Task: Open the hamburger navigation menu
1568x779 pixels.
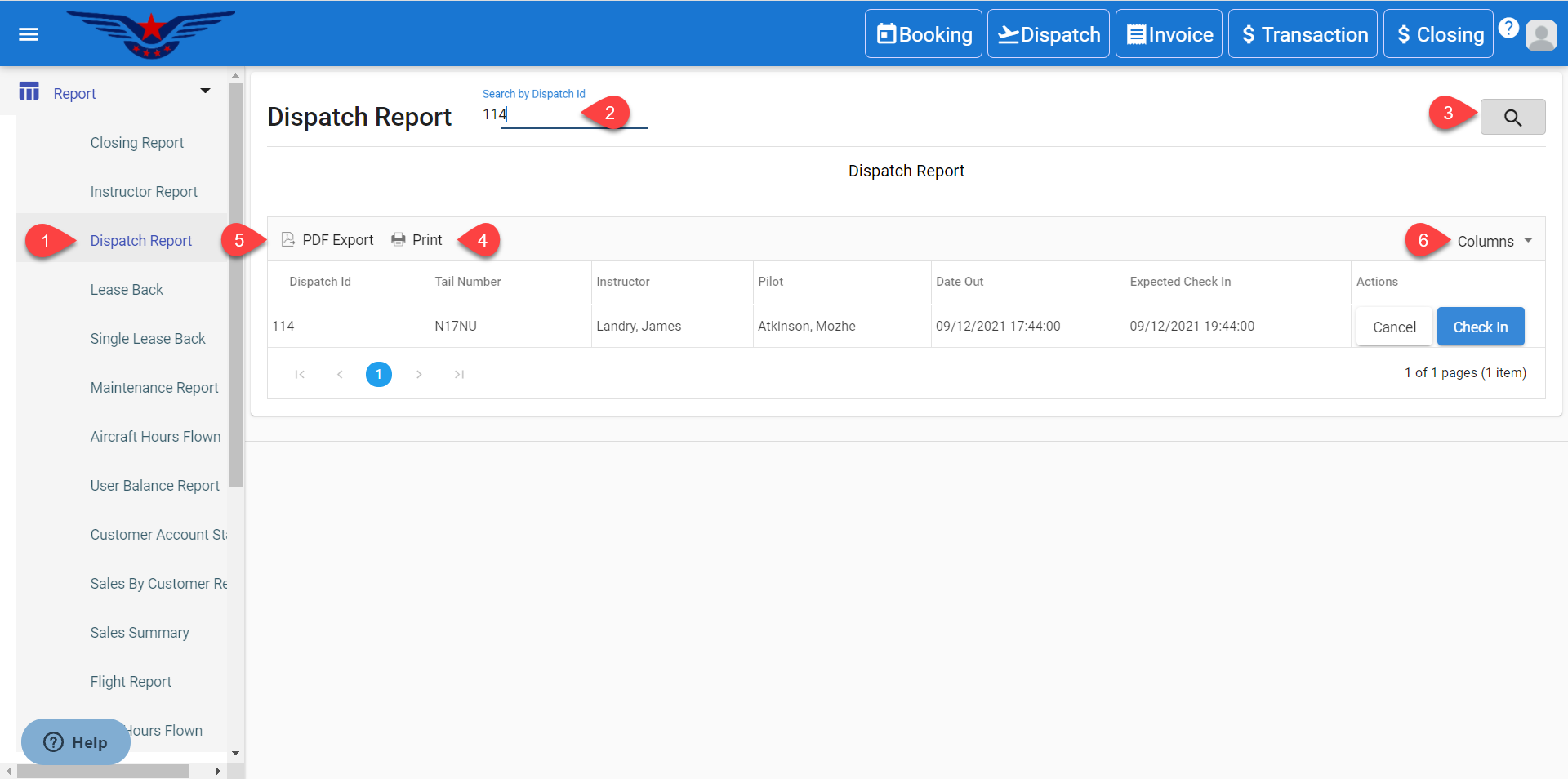Action: click(x=29, y=34)
